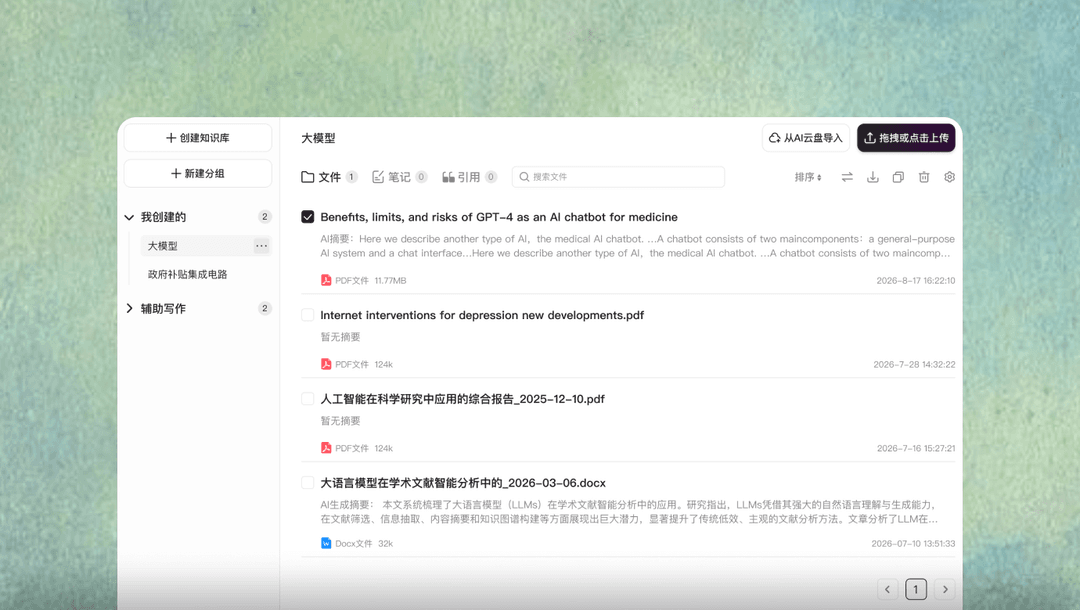1080x610 pixels.
Task: Click the PDF icon of 人工智能 report file
Action: pyautogui.click(x=326, y=448)
